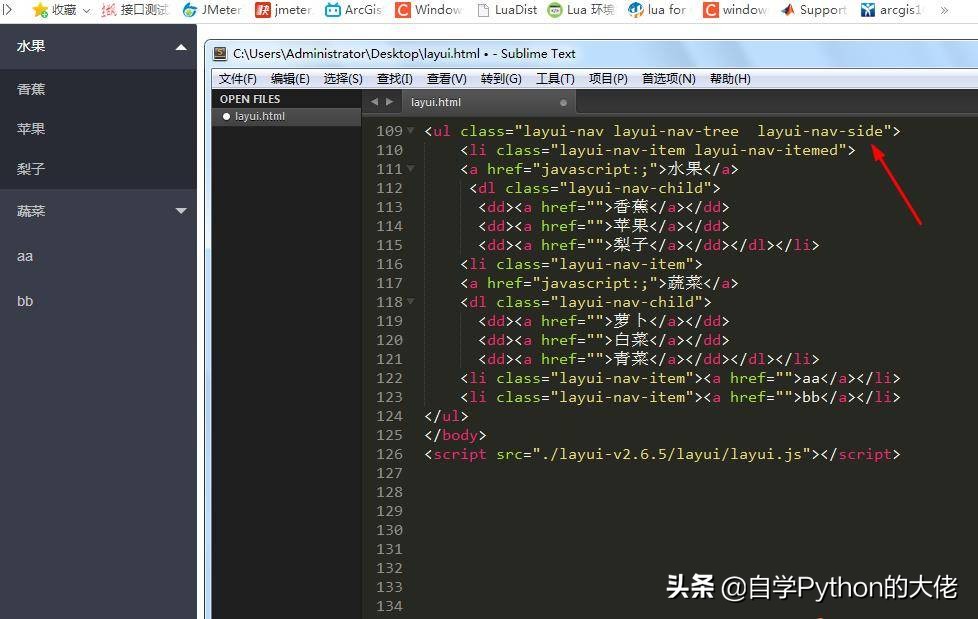Open the 查看(V) menu
Viewport: 978px width, 619px height.
pos(447,79)
